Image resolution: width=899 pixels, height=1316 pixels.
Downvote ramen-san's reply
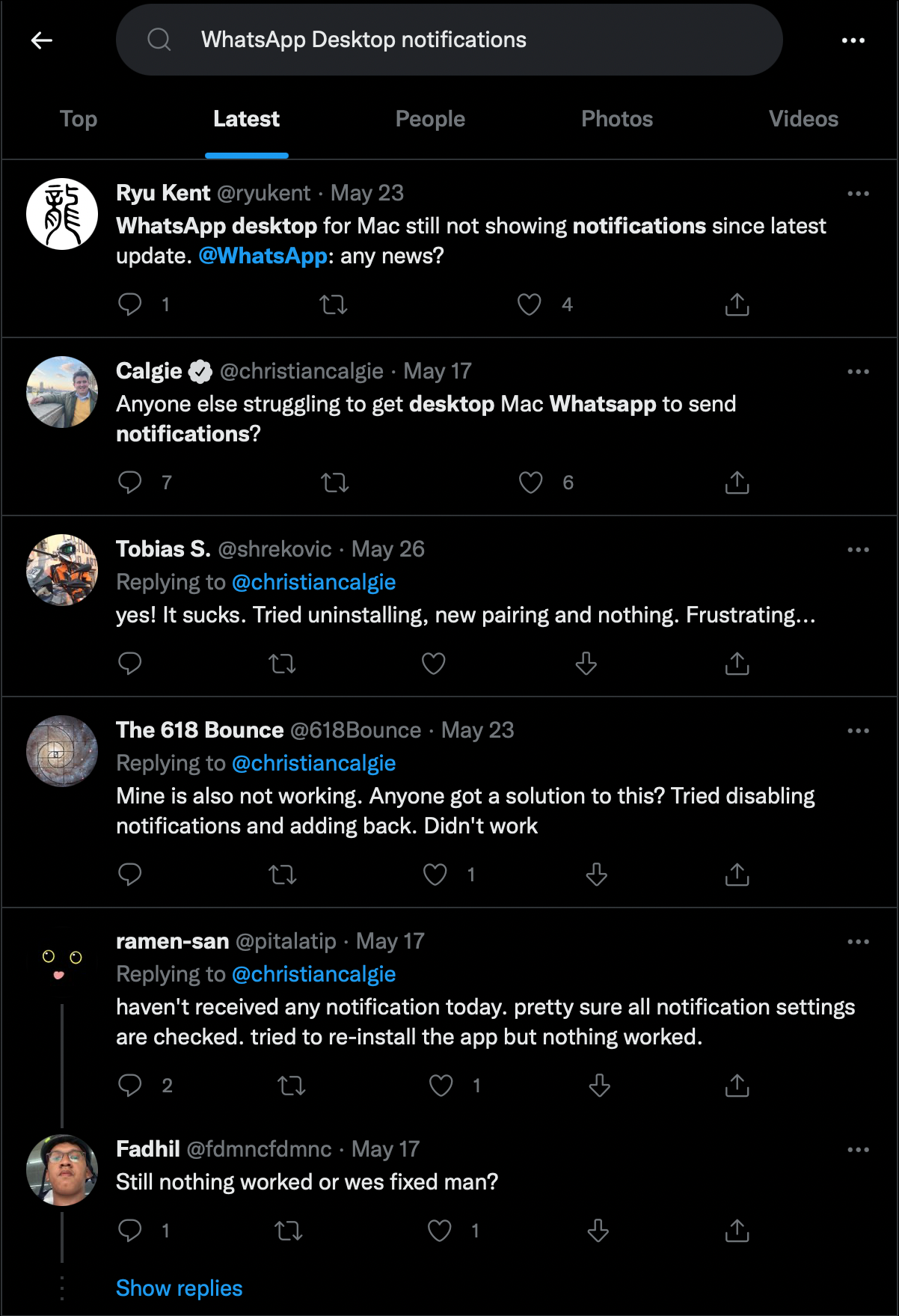599,1086
